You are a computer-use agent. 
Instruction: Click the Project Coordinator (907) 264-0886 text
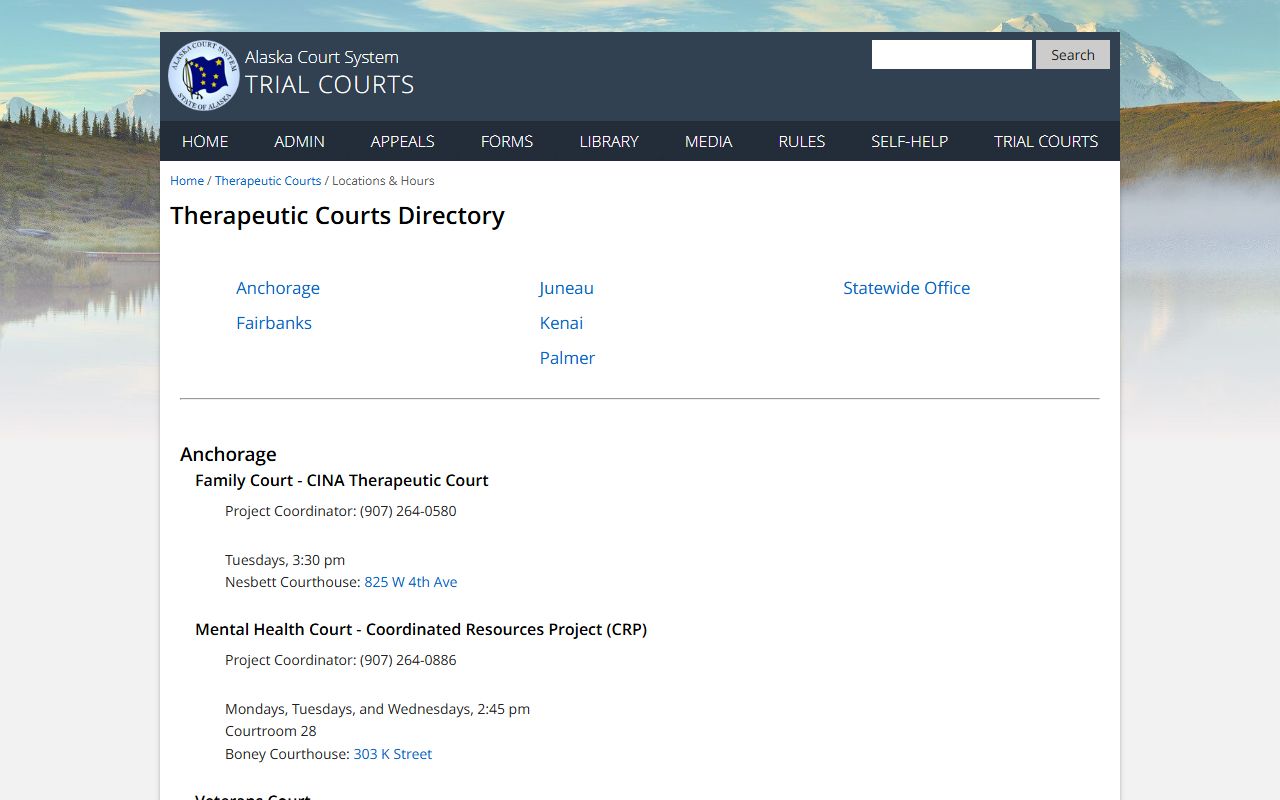pyautogui.click(x=341, y=660)
